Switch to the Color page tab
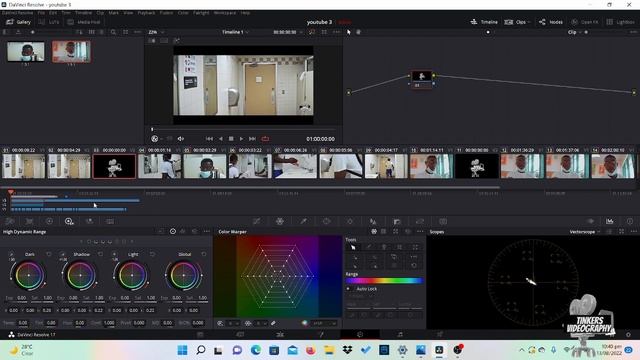The height and width of the screenshot is (360, 640). pos(360,334)
